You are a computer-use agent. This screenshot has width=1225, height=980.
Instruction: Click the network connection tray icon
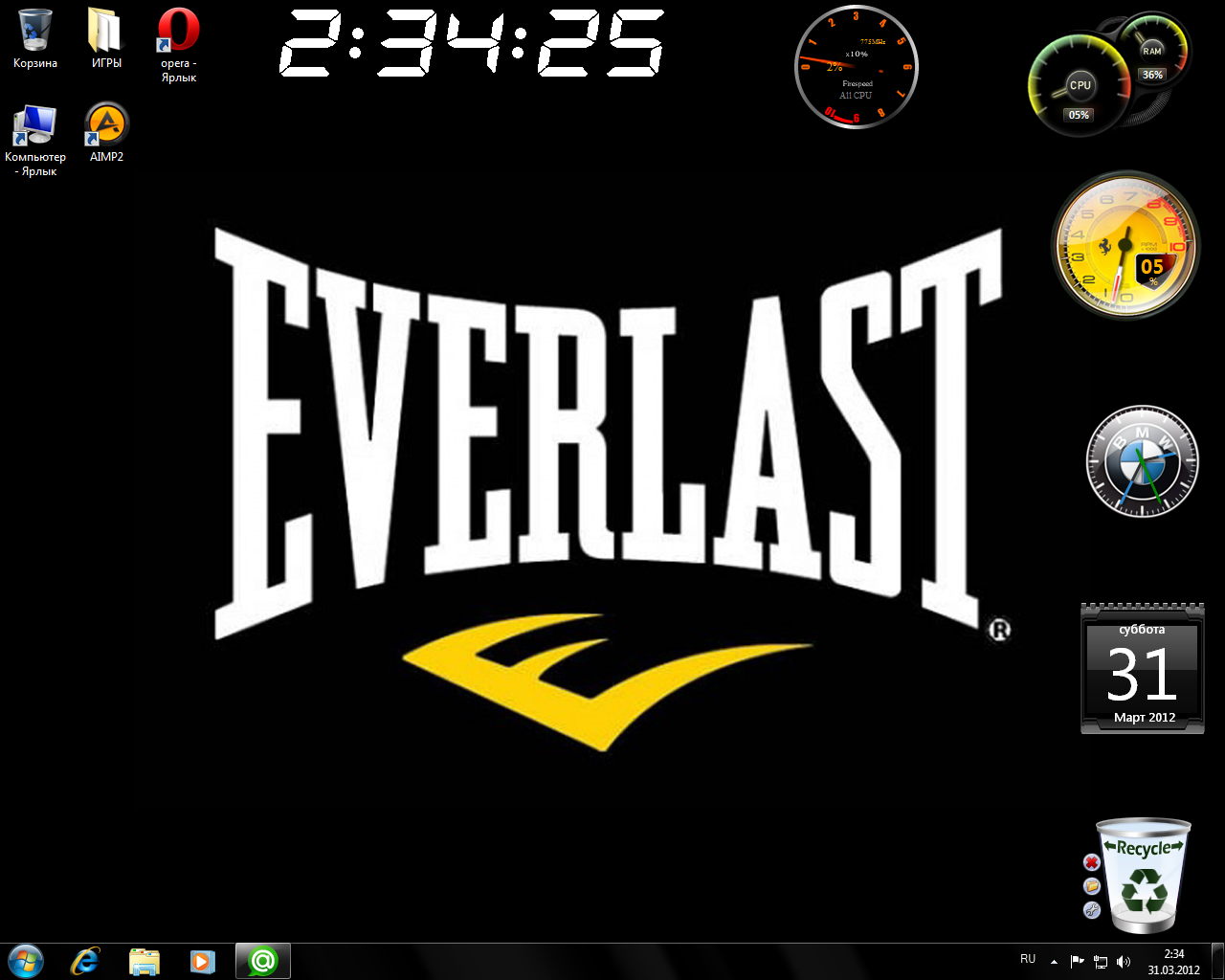1101,962
